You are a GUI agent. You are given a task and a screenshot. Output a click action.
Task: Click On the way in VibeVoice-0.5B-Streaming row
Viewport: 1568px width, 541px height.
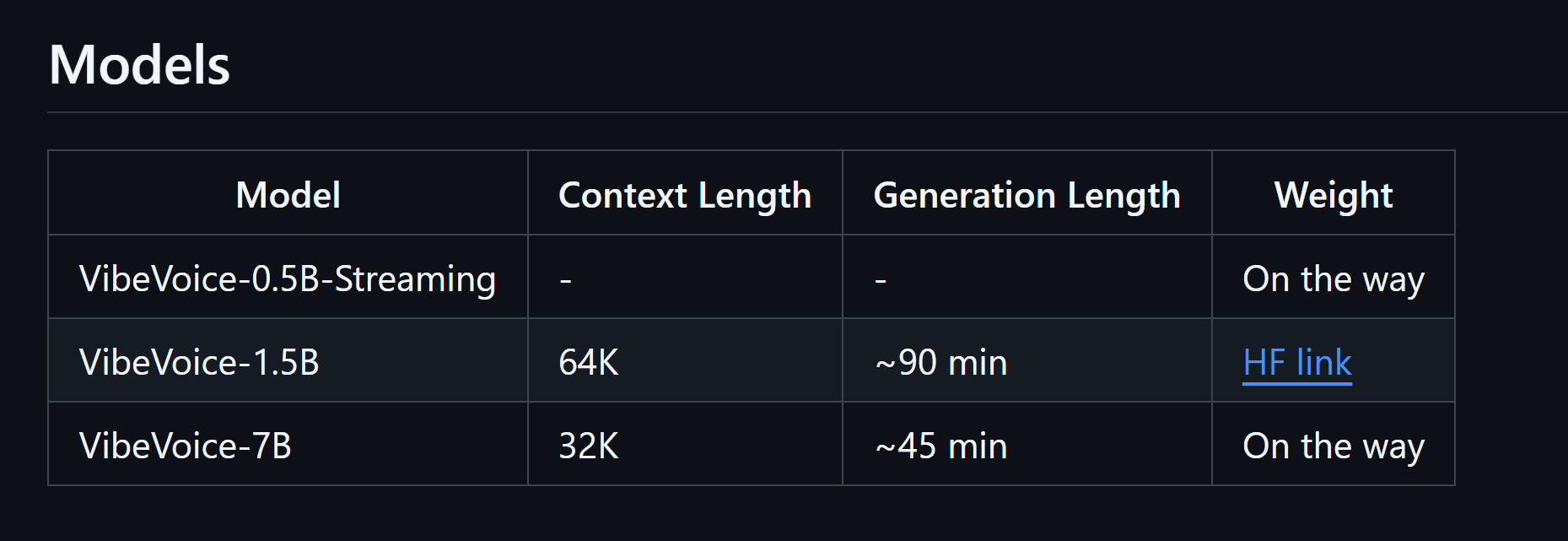(1334, 279)
